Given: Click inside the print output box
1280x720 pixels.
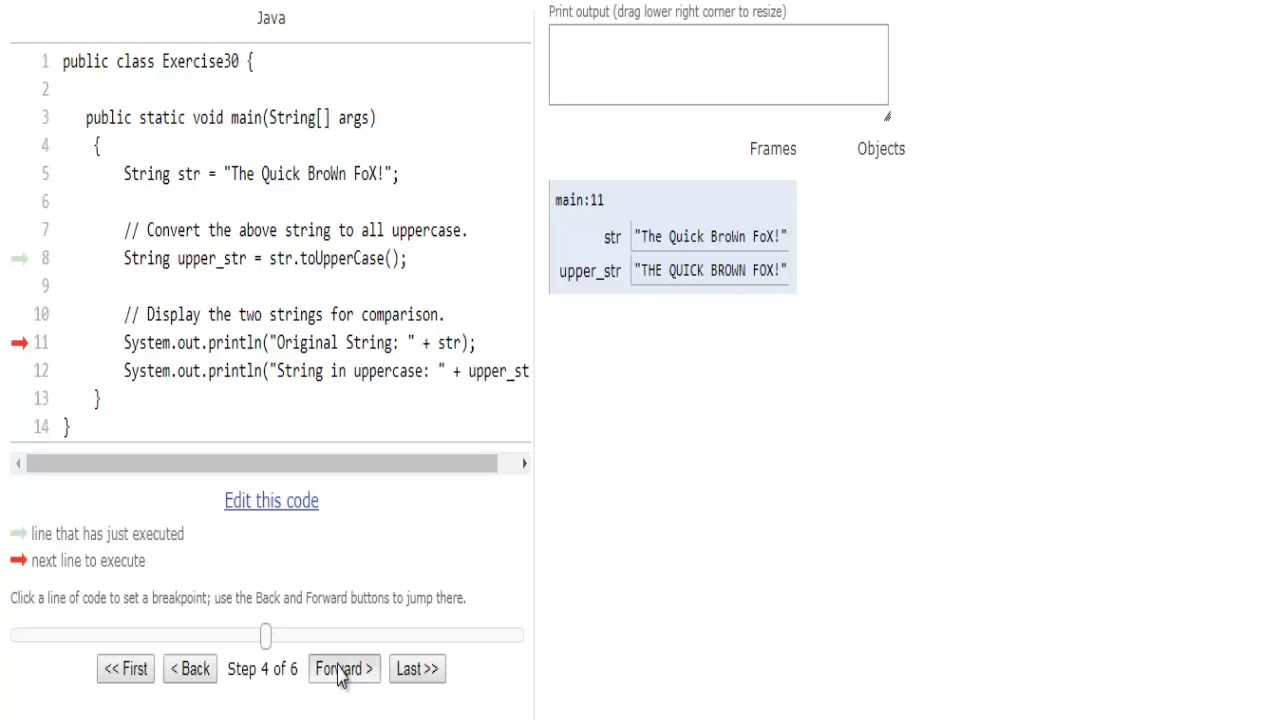Looking at the screenshot, I should pos(718,65).
